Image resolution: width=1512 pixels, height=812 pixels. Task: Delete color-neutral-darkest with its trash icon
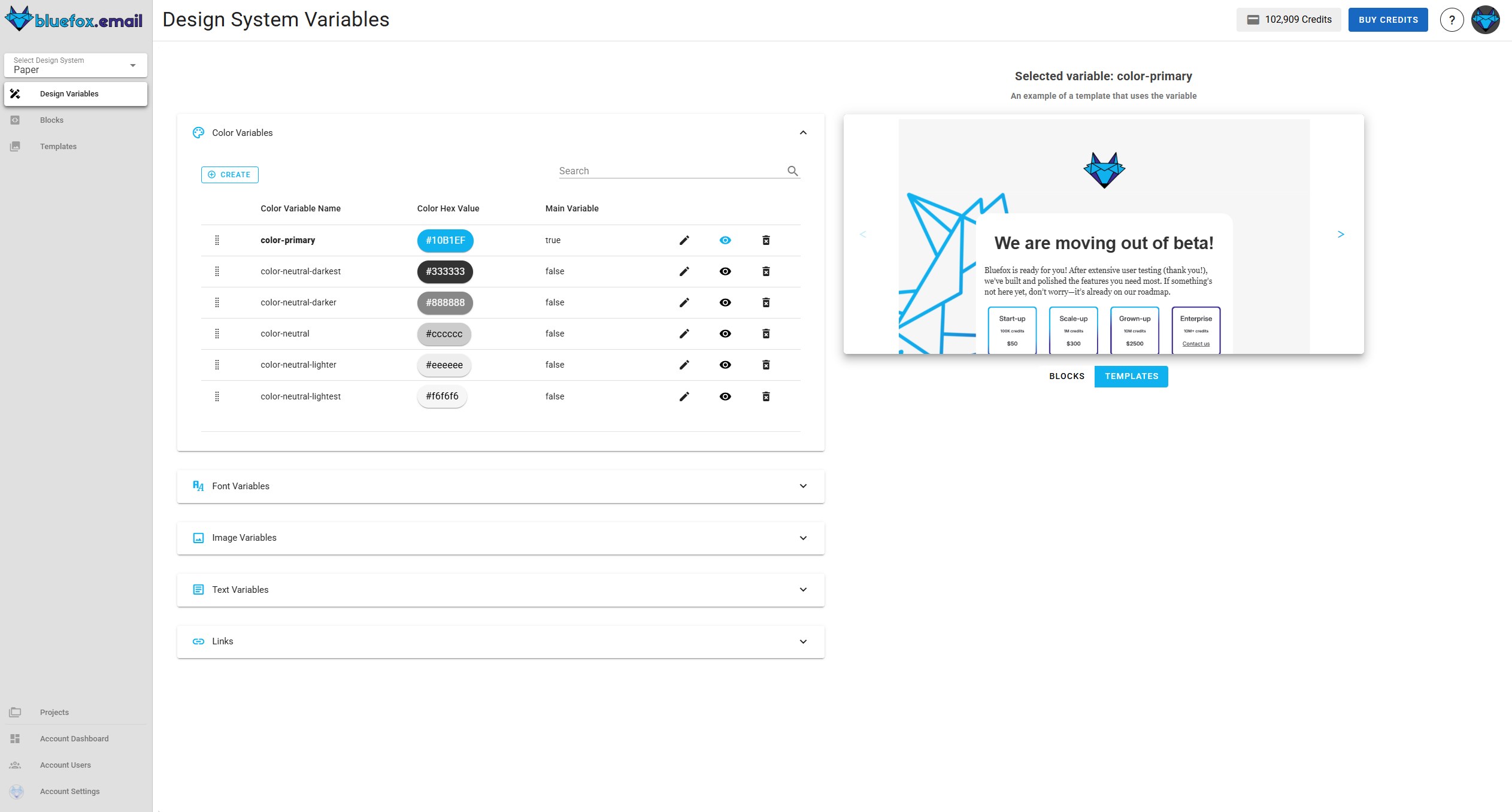click(x=766, y=271)
